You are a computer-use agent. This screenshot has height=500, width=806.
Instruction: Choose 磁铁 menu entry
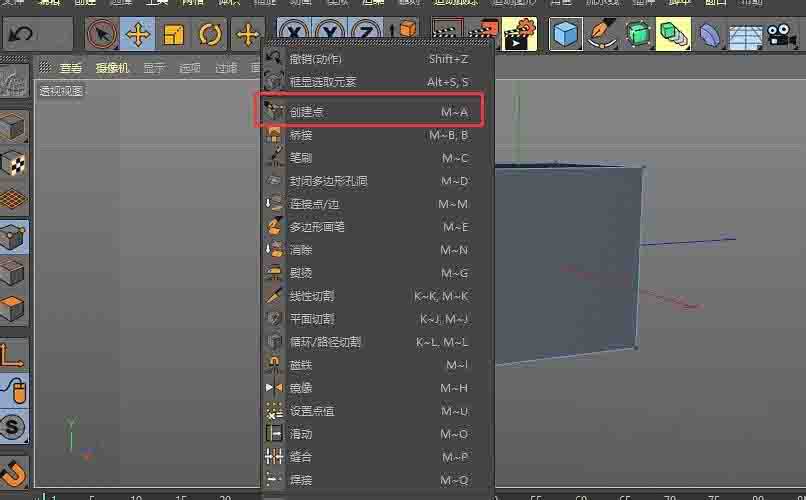pyautogui.click(x=378, y=365)
